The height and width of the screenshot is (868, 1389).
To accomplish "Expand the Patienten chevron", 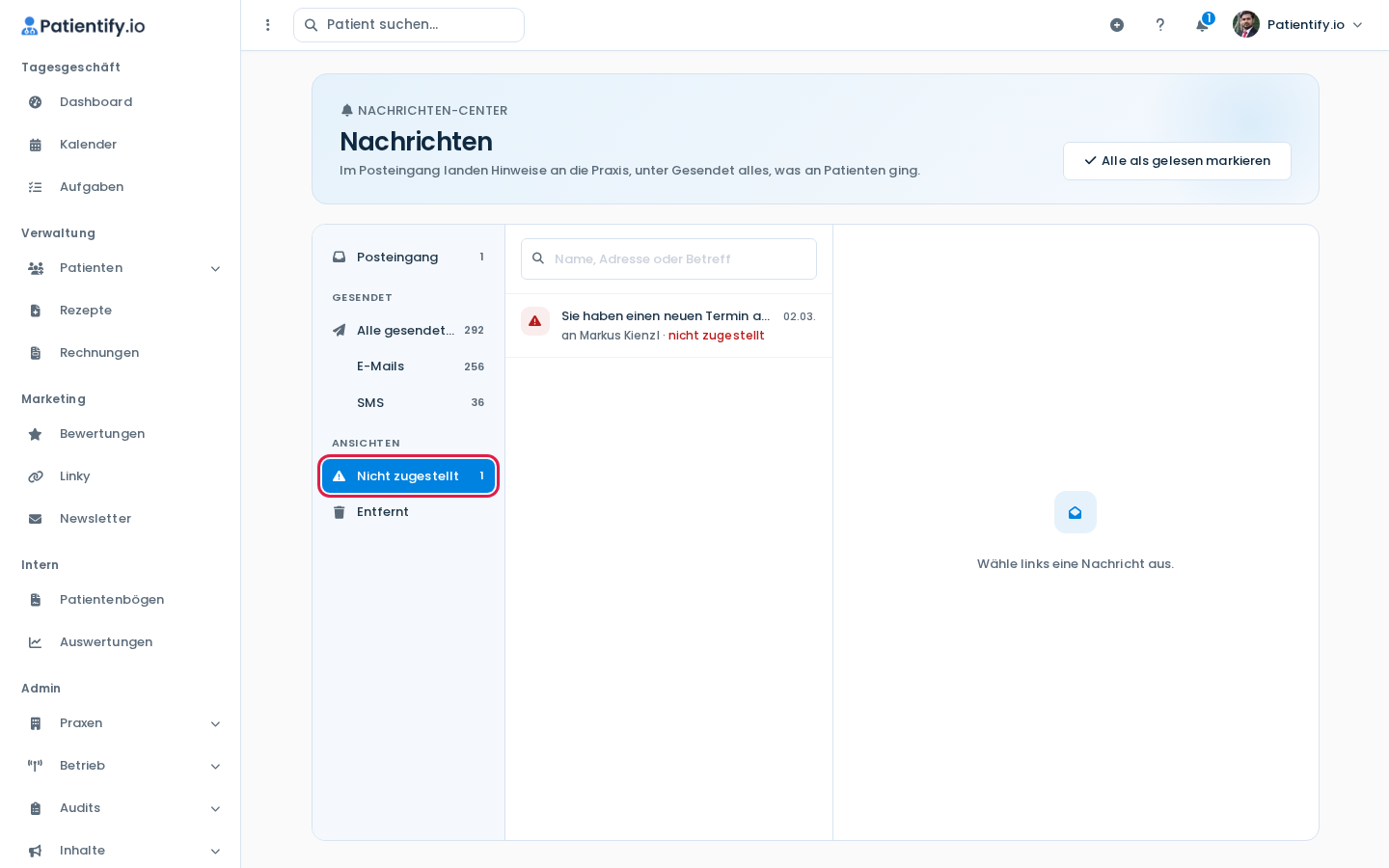I will [x=215, y=268].
